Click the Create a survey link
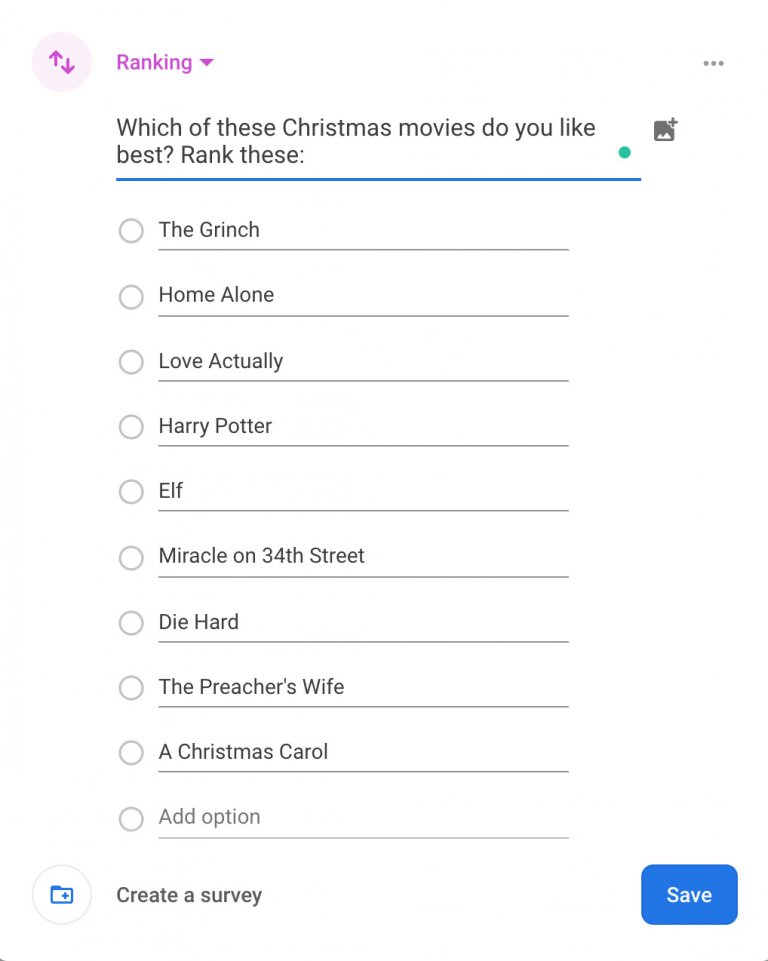 click(x=189, y=895)
